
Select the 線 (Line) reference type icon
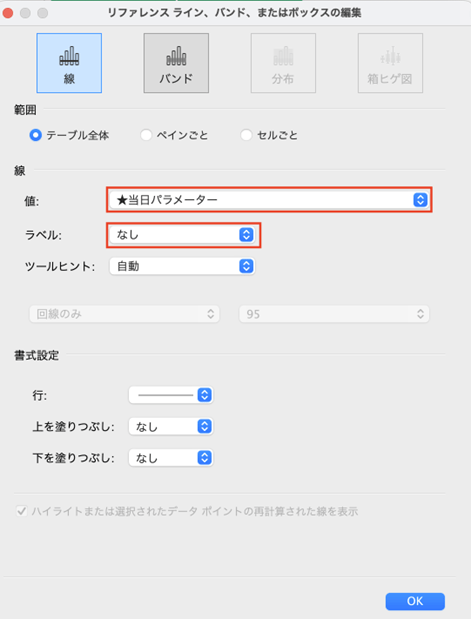(69, 63)
